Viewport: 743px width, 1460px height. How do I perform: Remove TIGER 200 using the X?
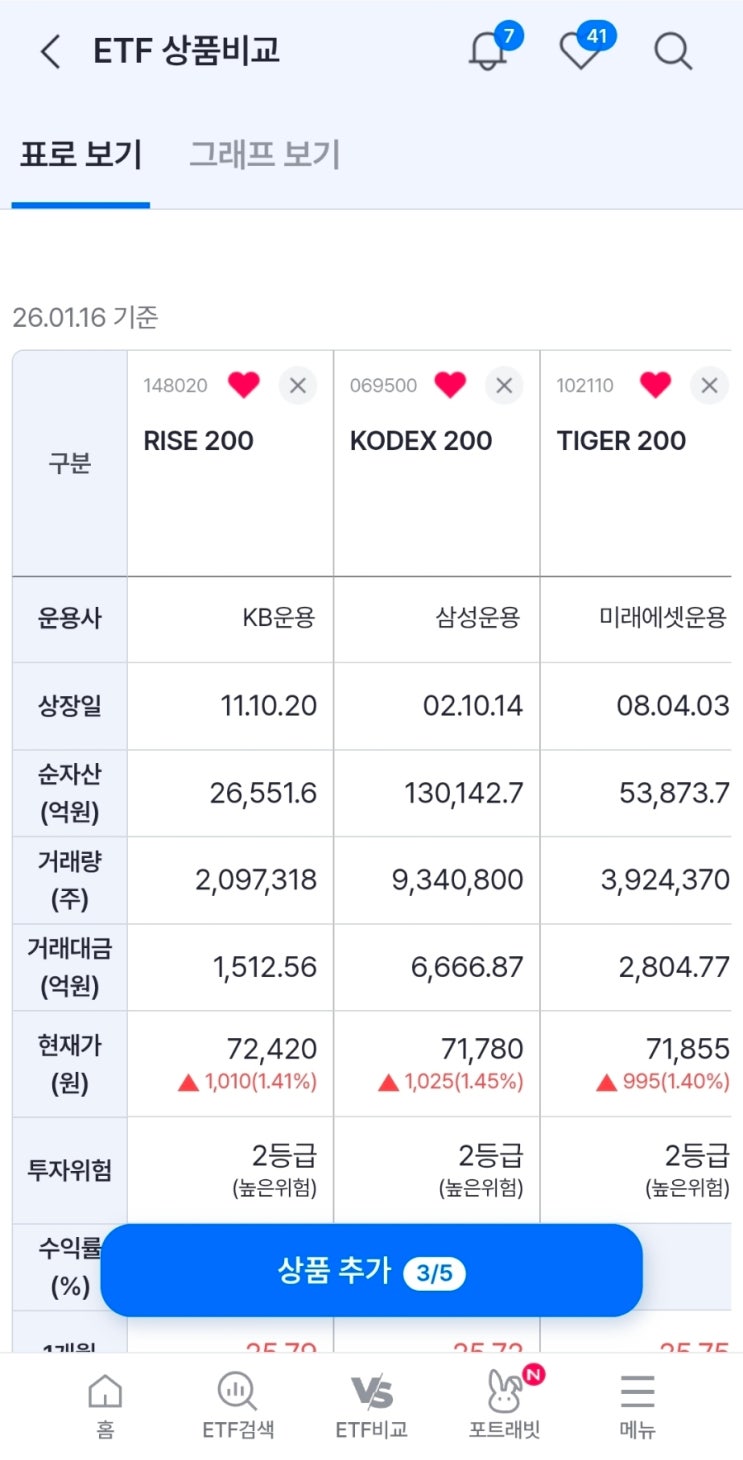(710, 386)
